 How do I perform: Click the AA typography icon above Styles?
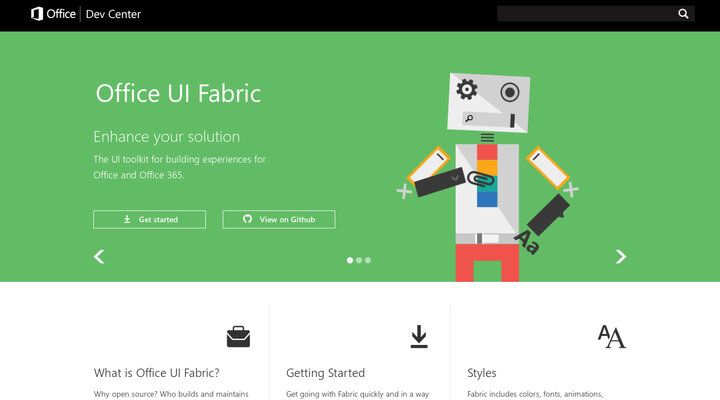click(612, 337)
